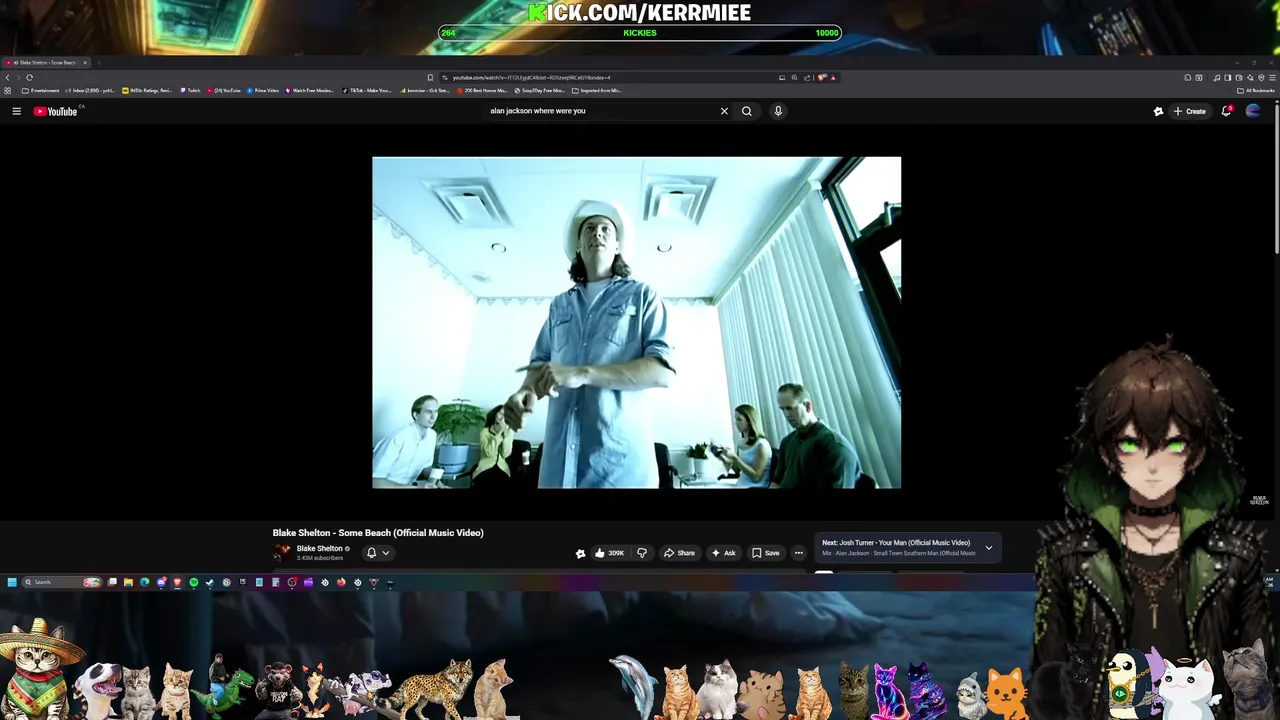Open the All Bookmarks folder
The height and width of the screenshot is (720, 1280).
tap(1256, 90)
